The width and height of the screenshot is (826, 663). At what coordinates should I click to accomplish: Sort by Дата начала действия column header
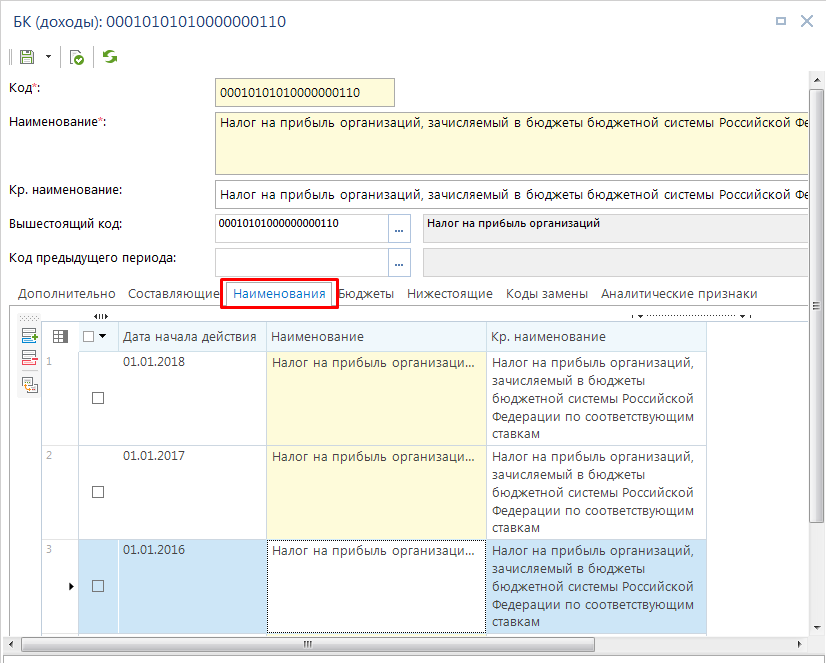click(x=190, y=337)
